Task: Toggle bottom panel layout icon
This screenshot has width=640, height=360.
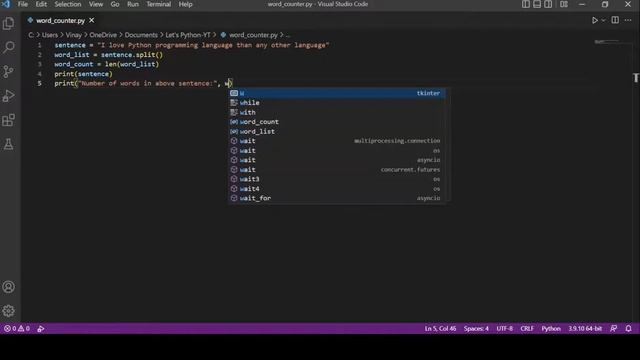Action: pos(537,4)
